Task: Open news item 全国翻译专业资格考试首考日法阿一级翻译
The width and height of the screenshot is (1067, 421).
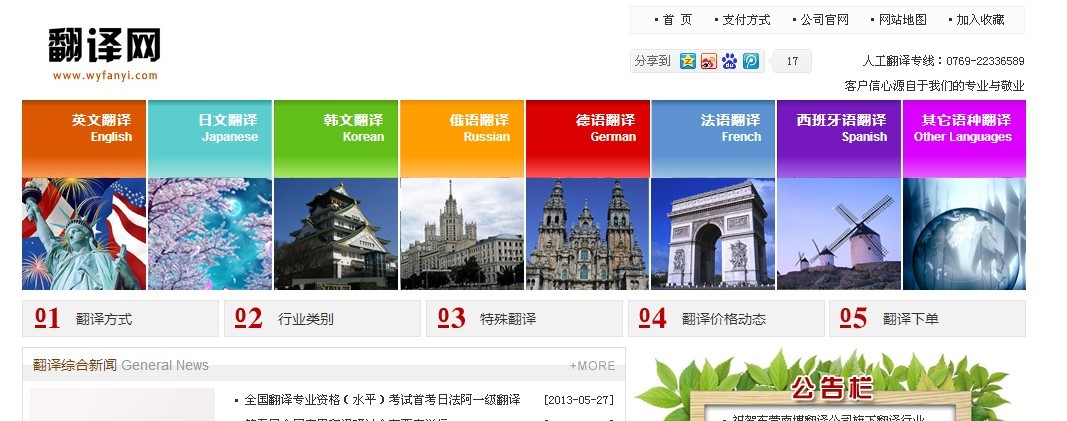Action: tap(382, 399)
